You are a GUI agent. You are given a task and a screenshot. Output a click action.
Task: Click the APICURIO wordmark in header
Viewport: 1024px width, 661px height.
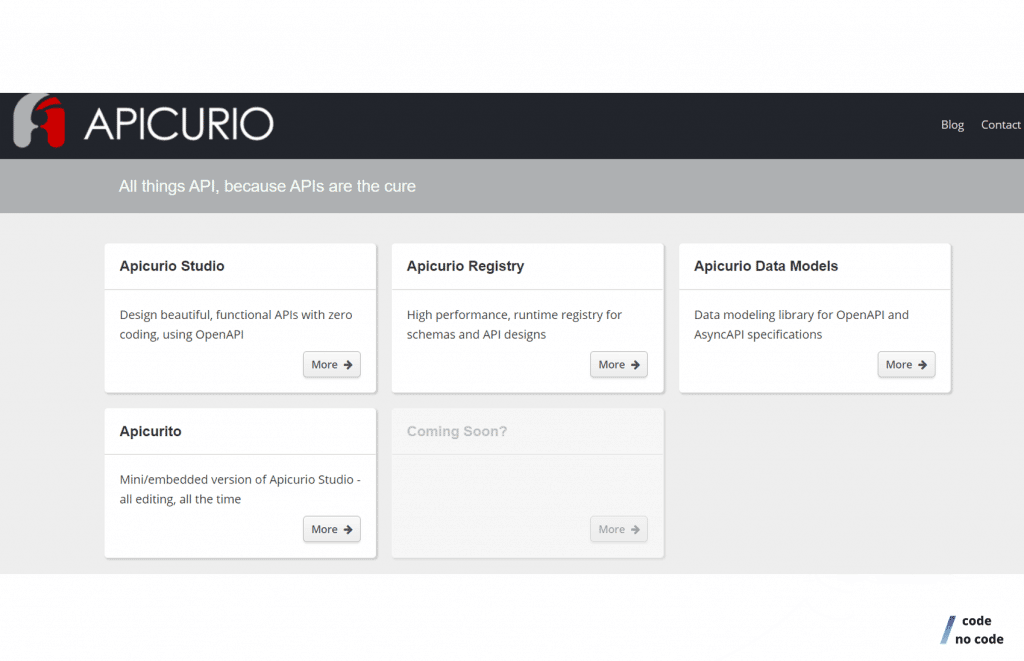179,124
